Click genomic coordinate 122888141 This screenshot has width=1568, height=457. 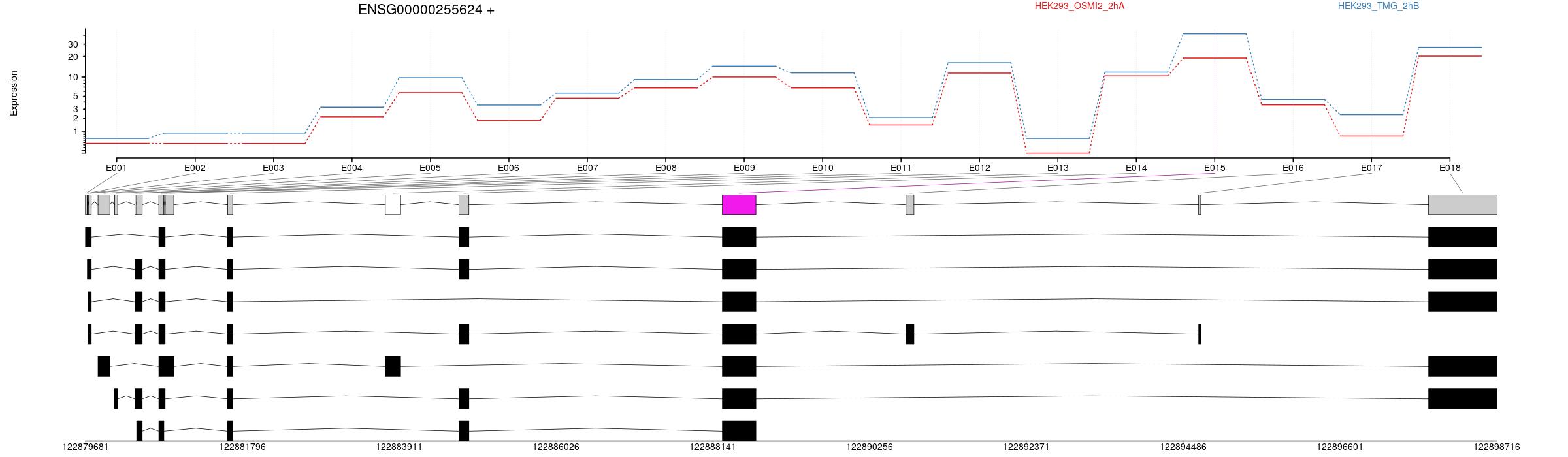[713, 447]
